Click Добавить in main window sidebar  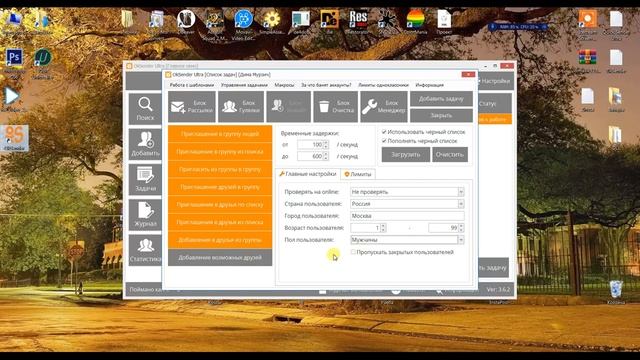tap(145, 144)
